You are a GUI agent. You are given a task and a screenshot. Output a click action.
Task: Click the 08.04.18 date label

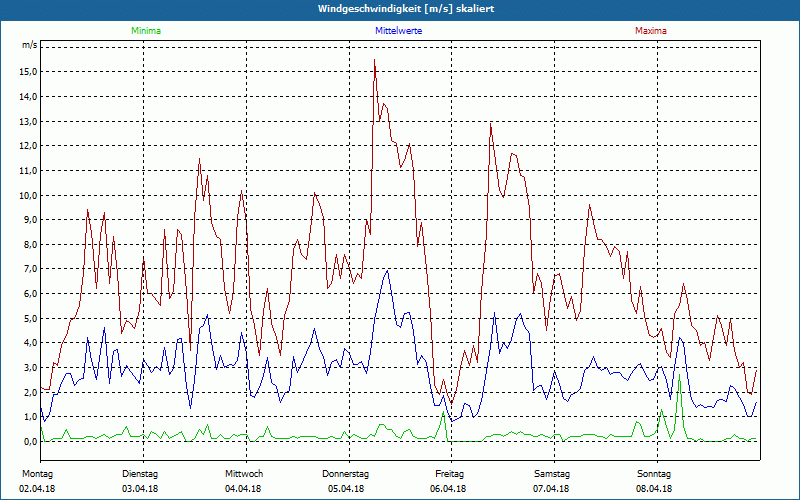click(655, 488)
